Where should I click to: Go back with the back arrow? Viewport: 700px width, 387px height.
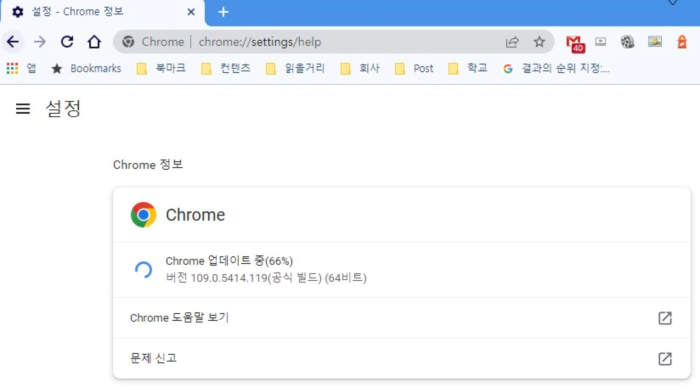(13, 42)
